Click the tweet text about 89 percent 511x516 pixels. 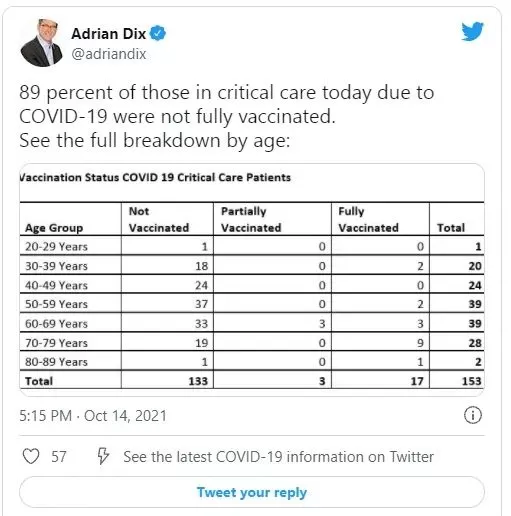[x=227, y=116]
